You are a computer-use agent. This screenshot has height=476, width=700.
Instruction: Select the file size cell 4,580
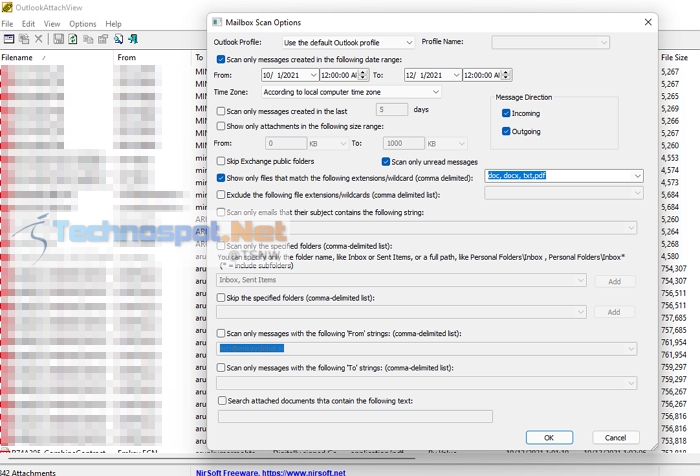pyautogui.click(x=670, y=256)
